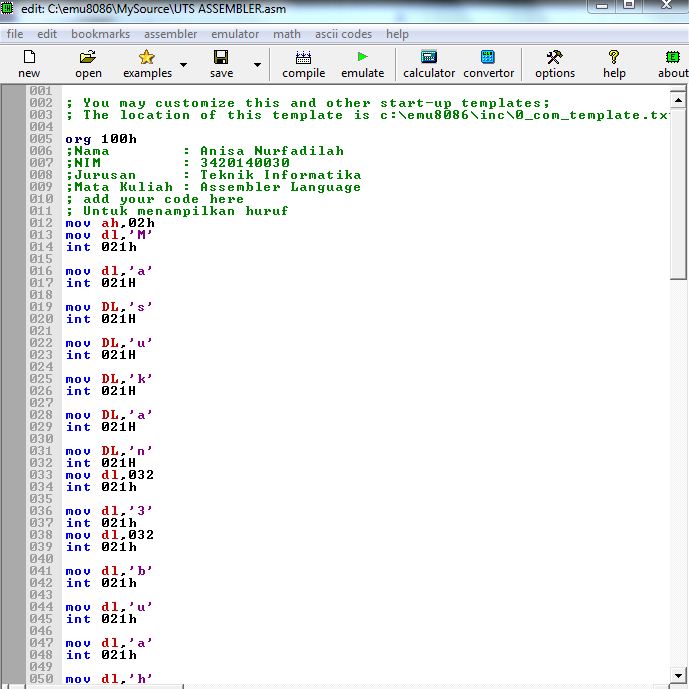
Task: Click the comment '; add your code here'
Action: pyautogui.click(x=155, y=199)
